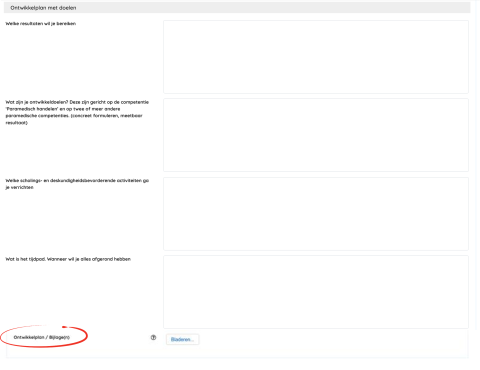Click the 'Welke resultaten wil je bereiken' text area

[316, 57]
